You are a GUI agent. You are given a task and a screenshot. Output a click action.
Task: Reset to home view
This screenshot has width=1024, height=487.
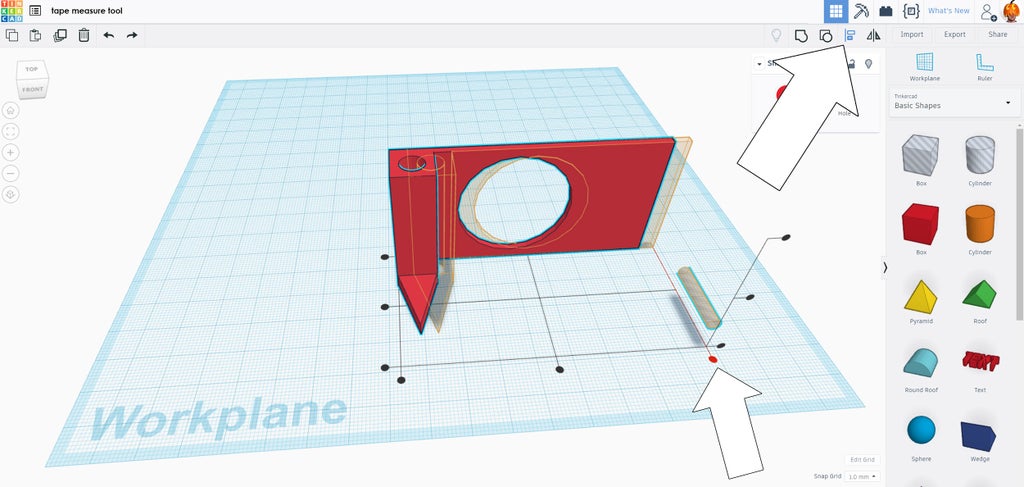click(11, 110)
